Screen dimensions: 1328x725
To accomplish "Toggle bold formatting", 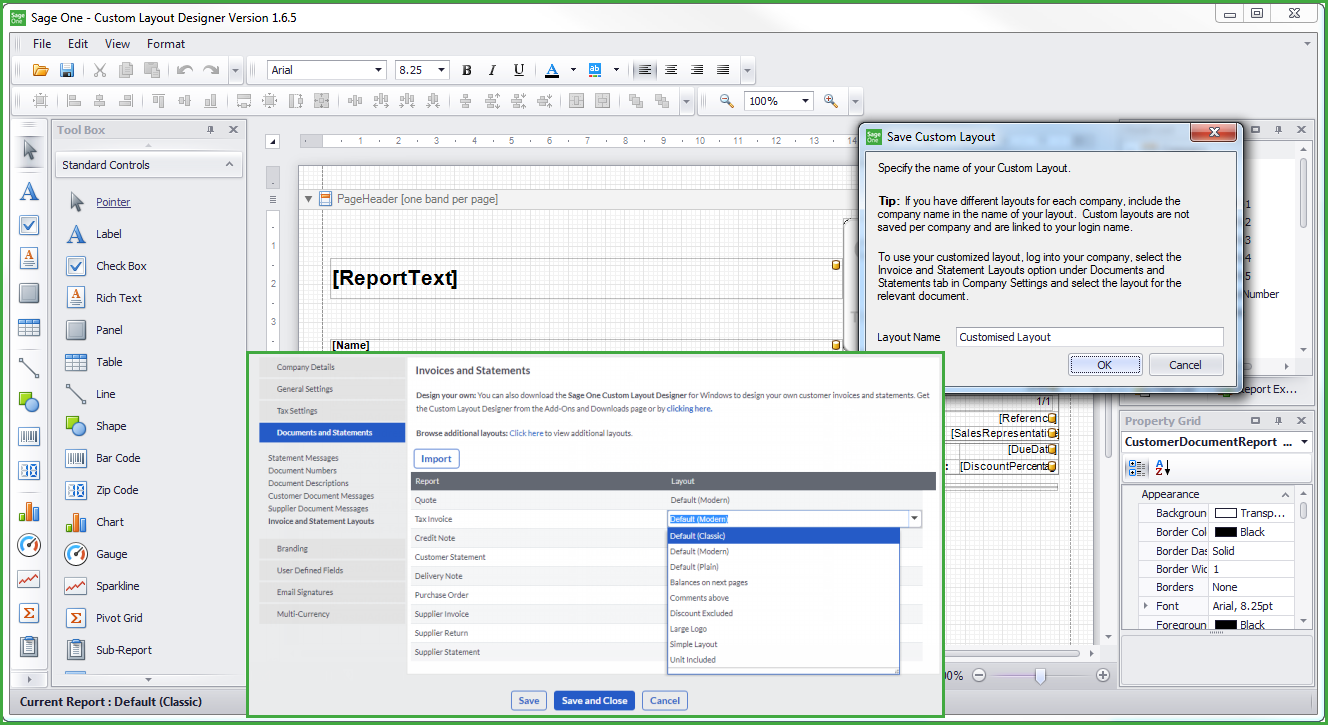I will [x=466, y=70].
